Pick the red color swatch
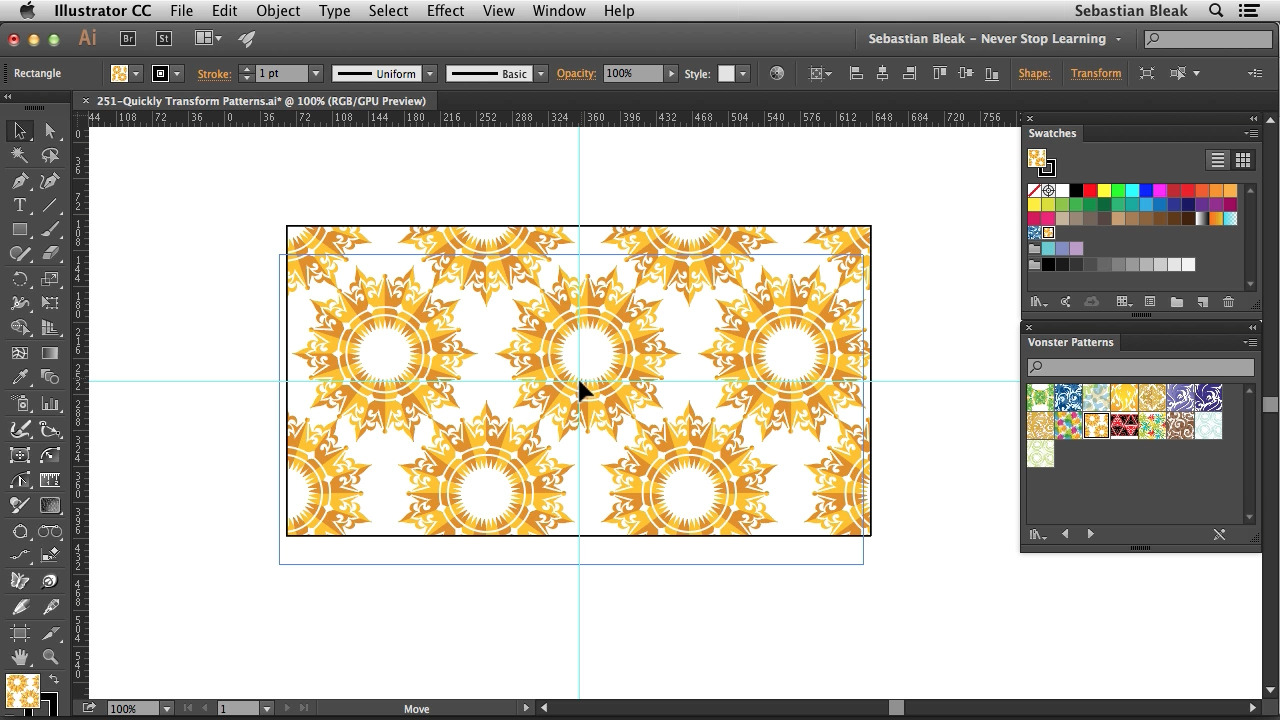1280x720 pixels. pyautogui.click(x=1090, y=190)
